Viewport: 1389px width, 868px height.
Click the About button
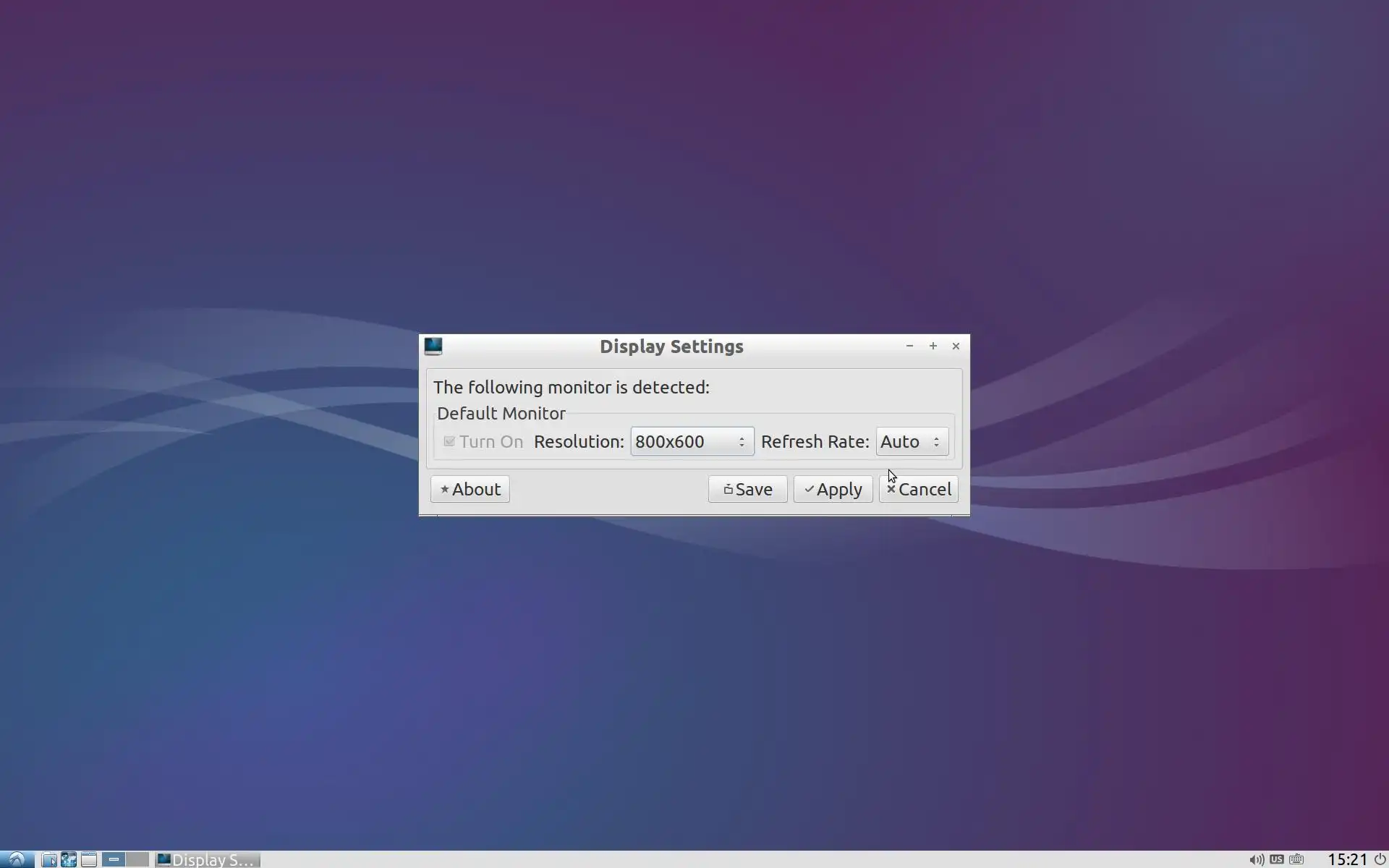pyautogui.click(x=470, y=489)
